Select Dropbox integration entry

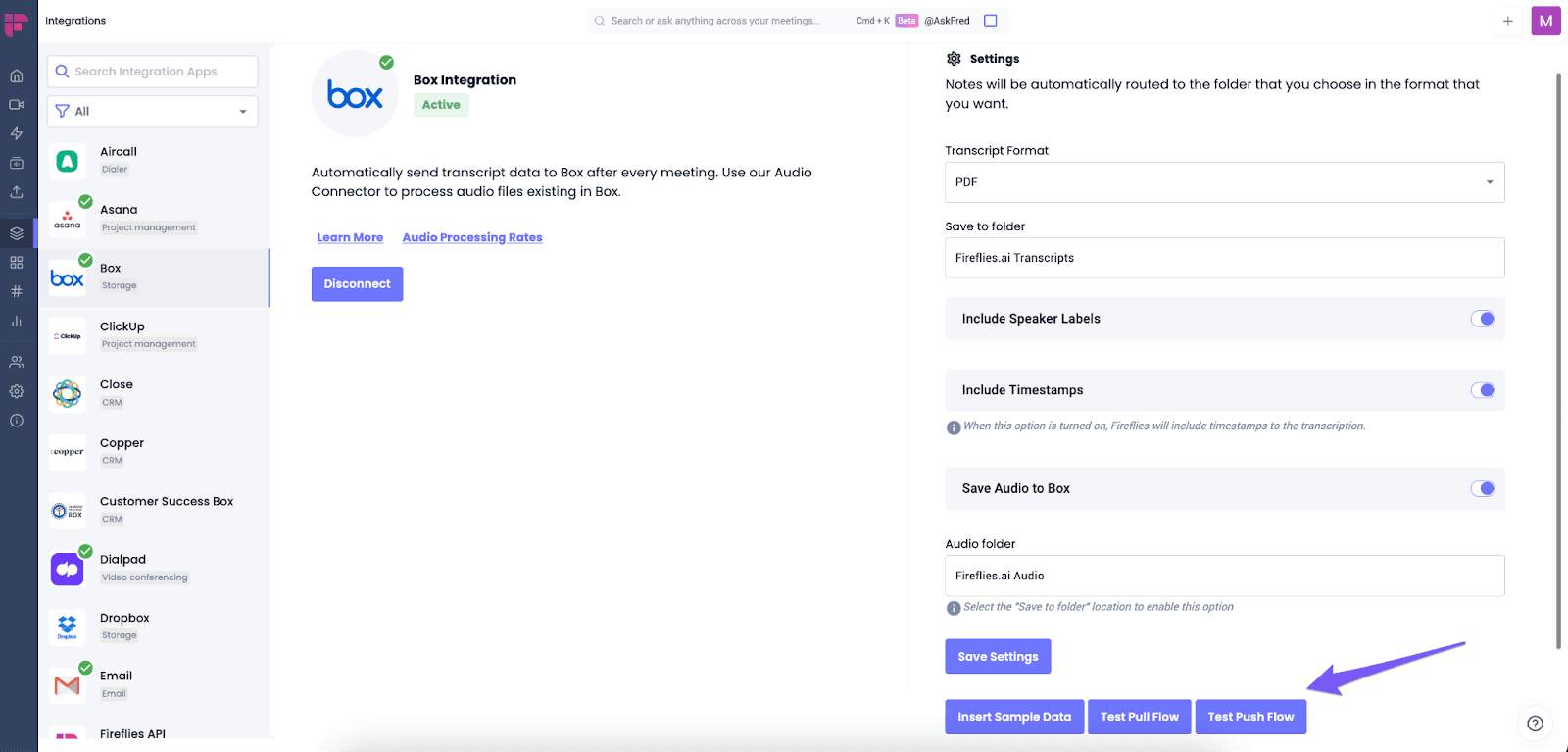(153, 627)
